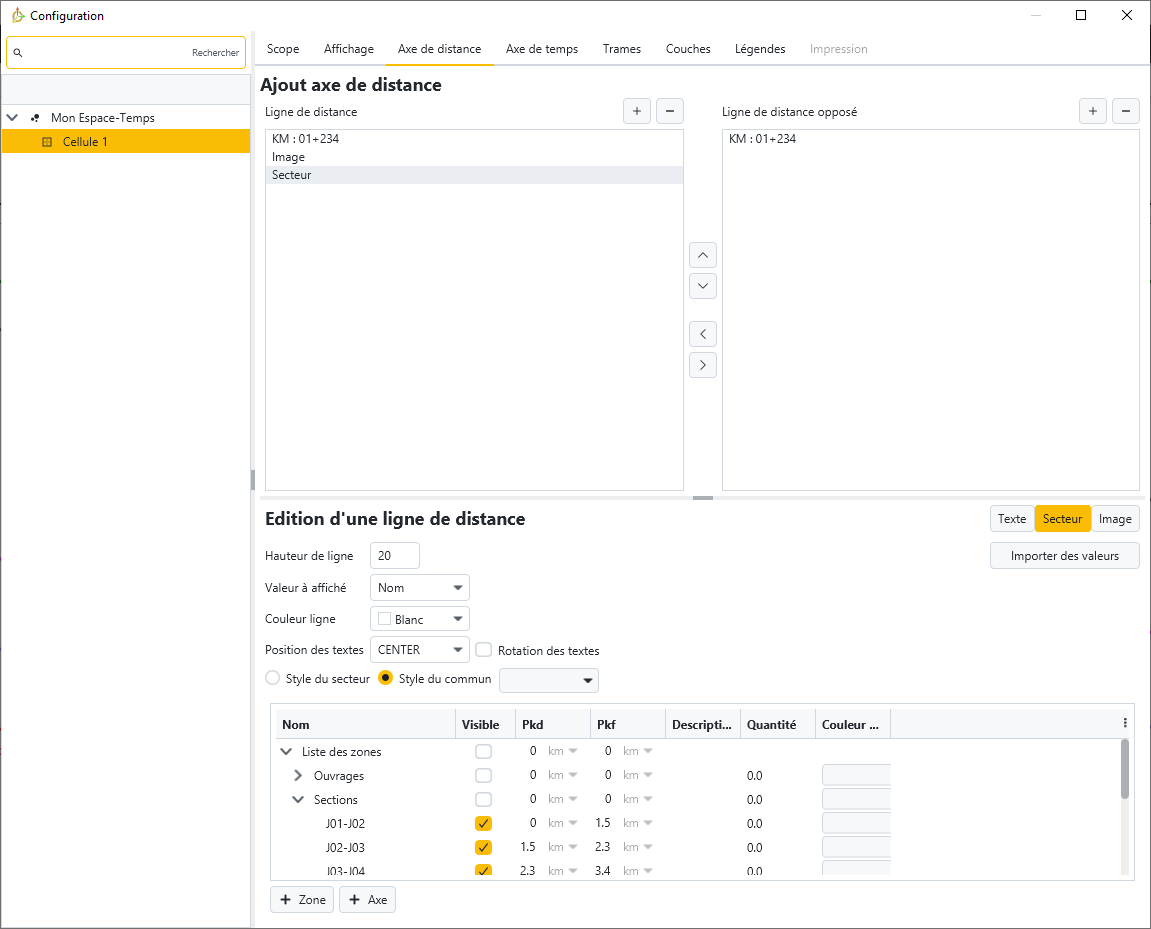1151x929 pixels.
Task: Open the Valeur à affiché dropdown
Action: (420, 588)
